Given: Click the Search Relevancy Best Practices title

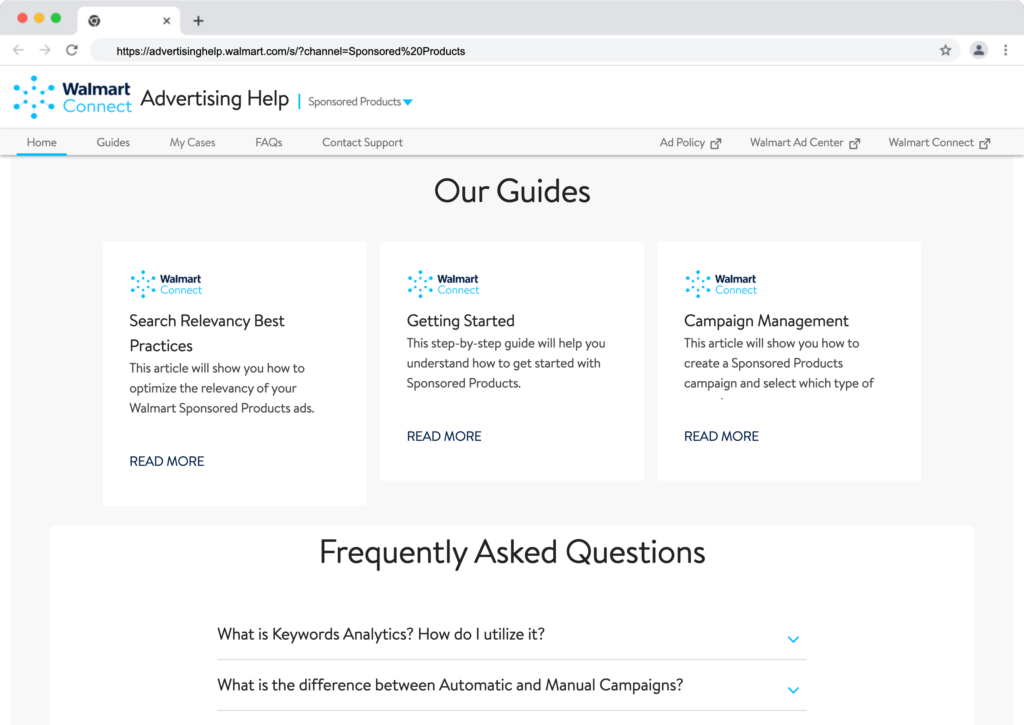Looking at the screenshot, I should point(207,333).
